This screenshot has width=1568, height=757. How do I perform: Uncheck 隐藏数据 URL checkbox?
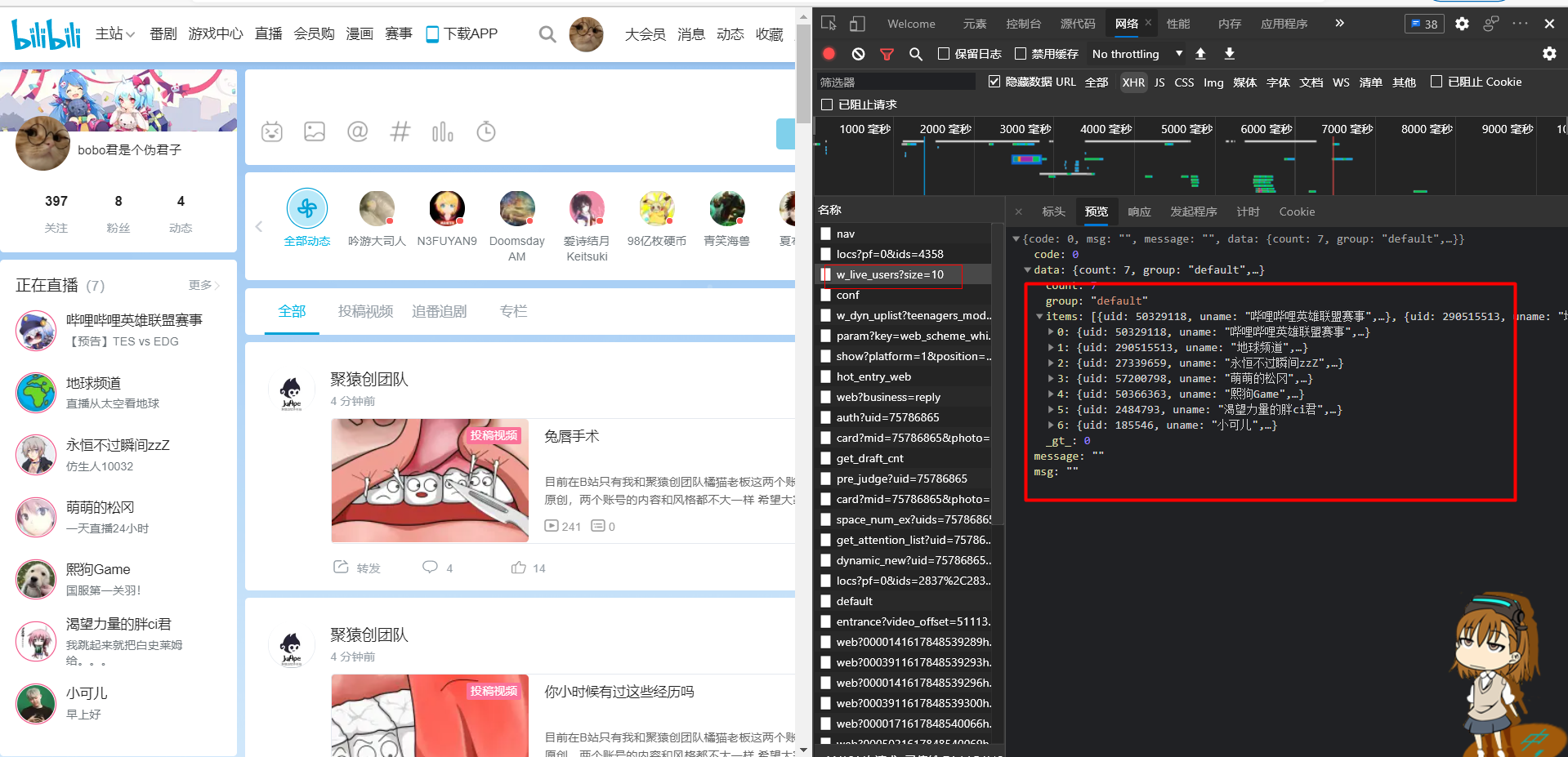[x=994, y=82]
